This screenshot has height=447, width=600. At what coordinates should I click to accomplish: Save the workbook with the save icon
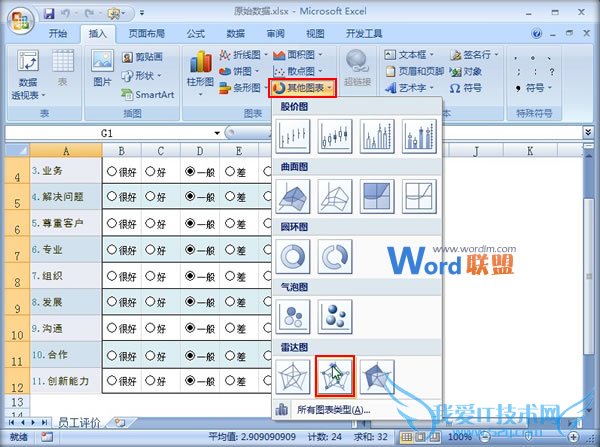49,13
